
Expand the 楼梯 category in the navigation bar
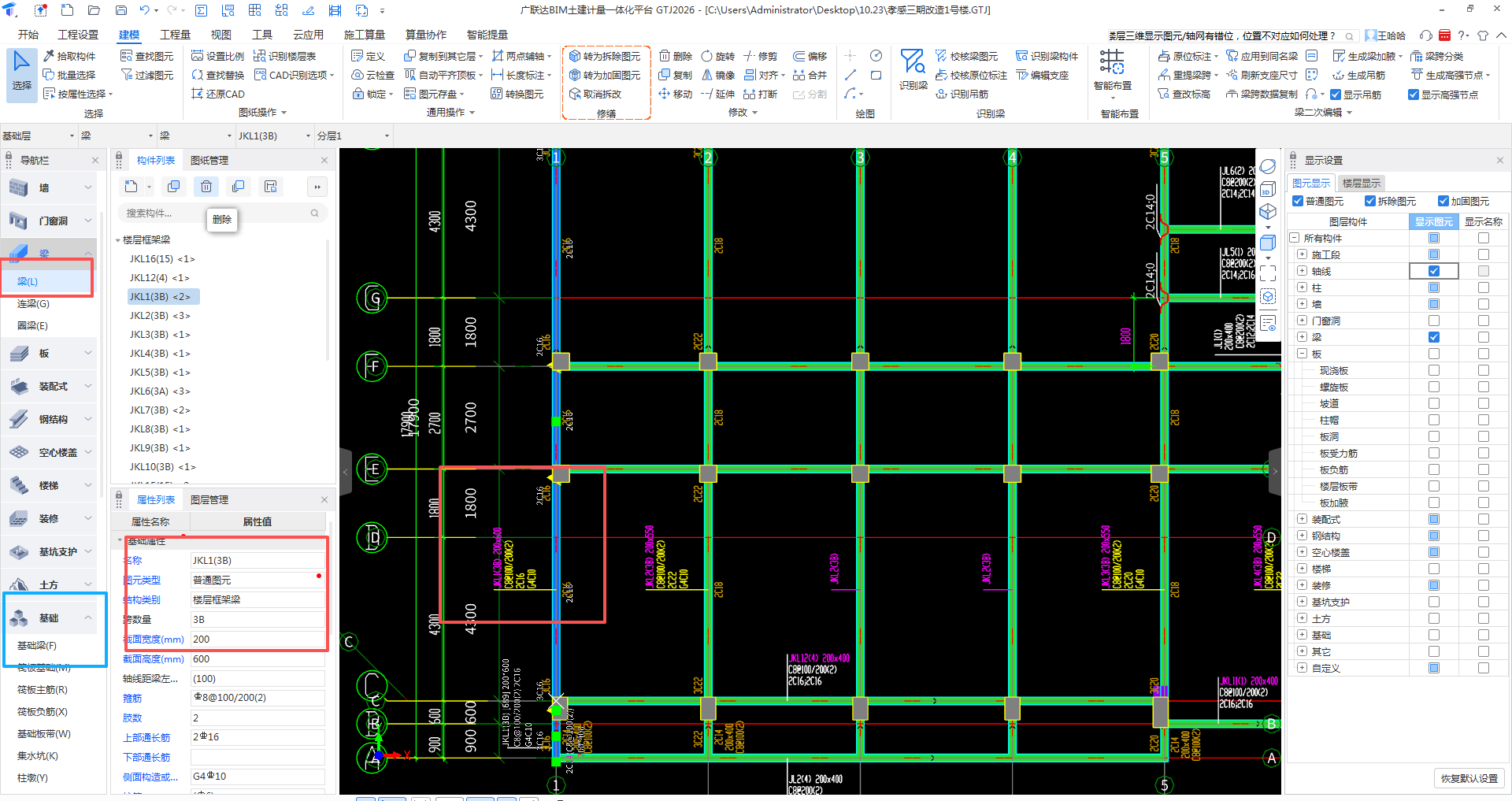pos(88,485)
